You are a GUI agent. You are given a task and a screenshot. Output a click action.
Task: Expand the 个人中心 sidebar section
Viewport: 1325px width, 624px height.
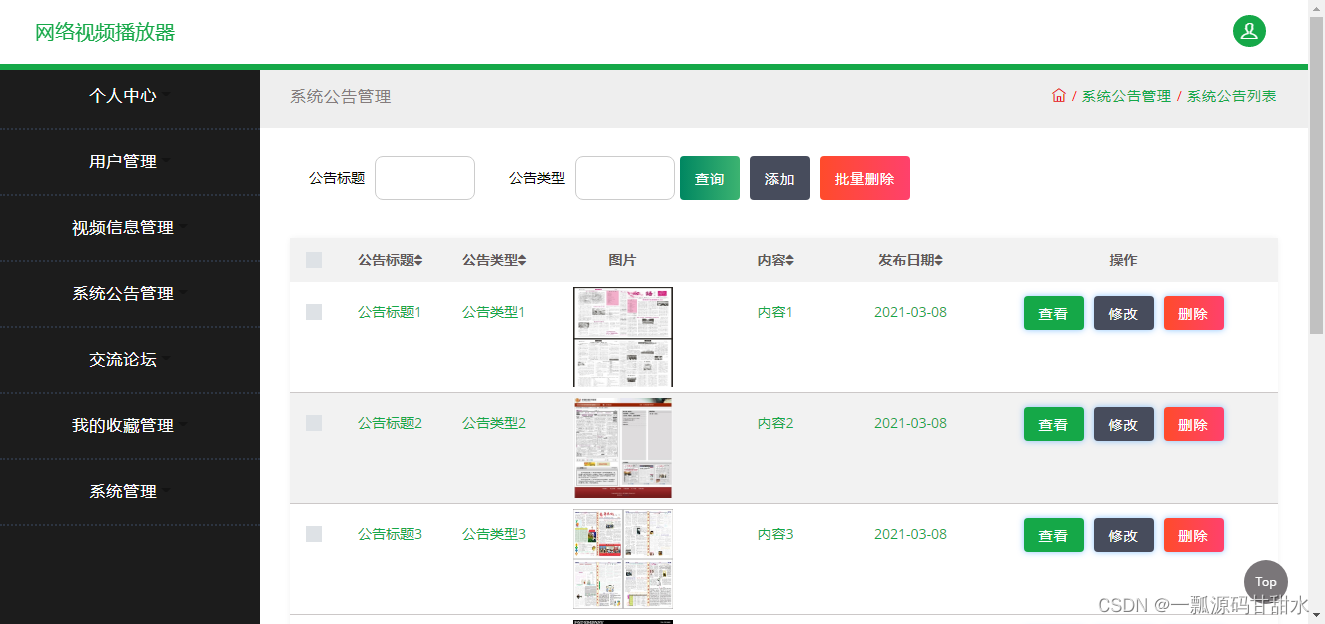pos(121,96)
